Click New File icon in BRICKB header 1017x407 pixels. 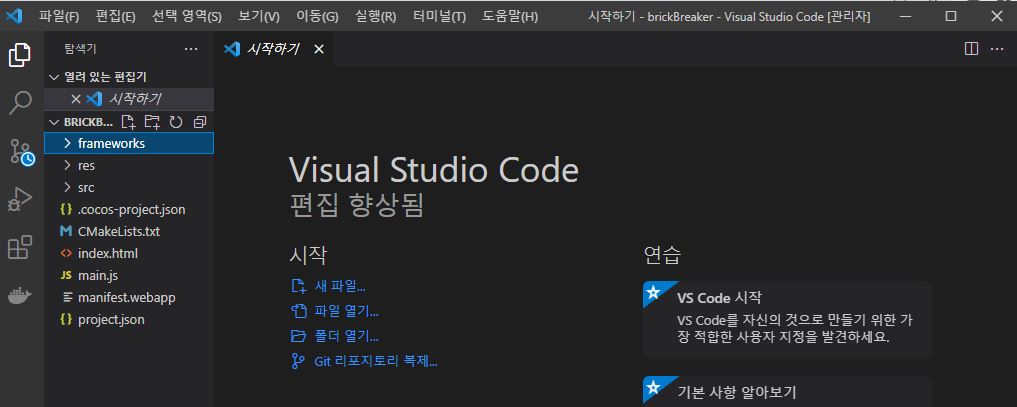[x=129, y=122]
